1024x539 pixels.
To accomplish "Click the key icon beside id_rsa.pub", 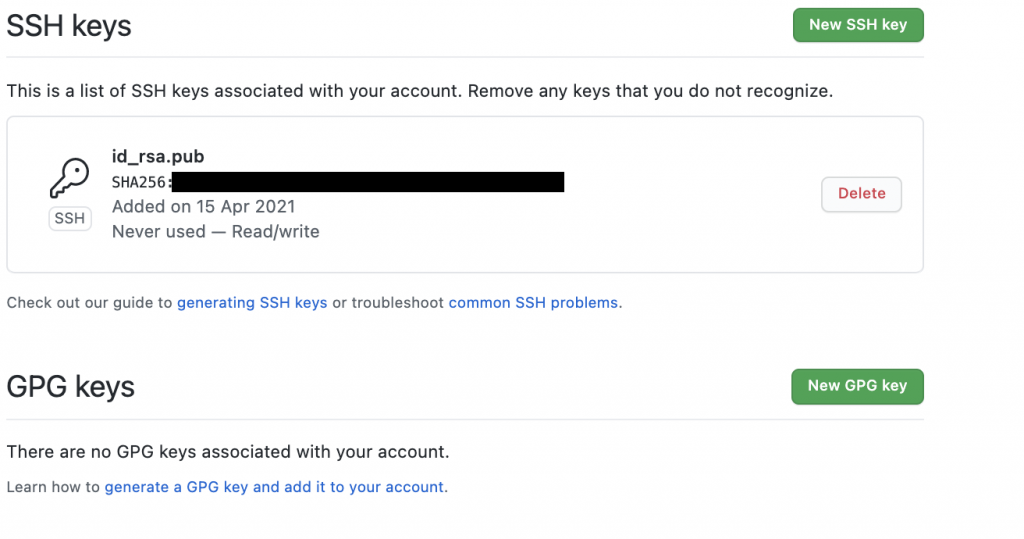I will pyautogui.click(x=69, y=178).
